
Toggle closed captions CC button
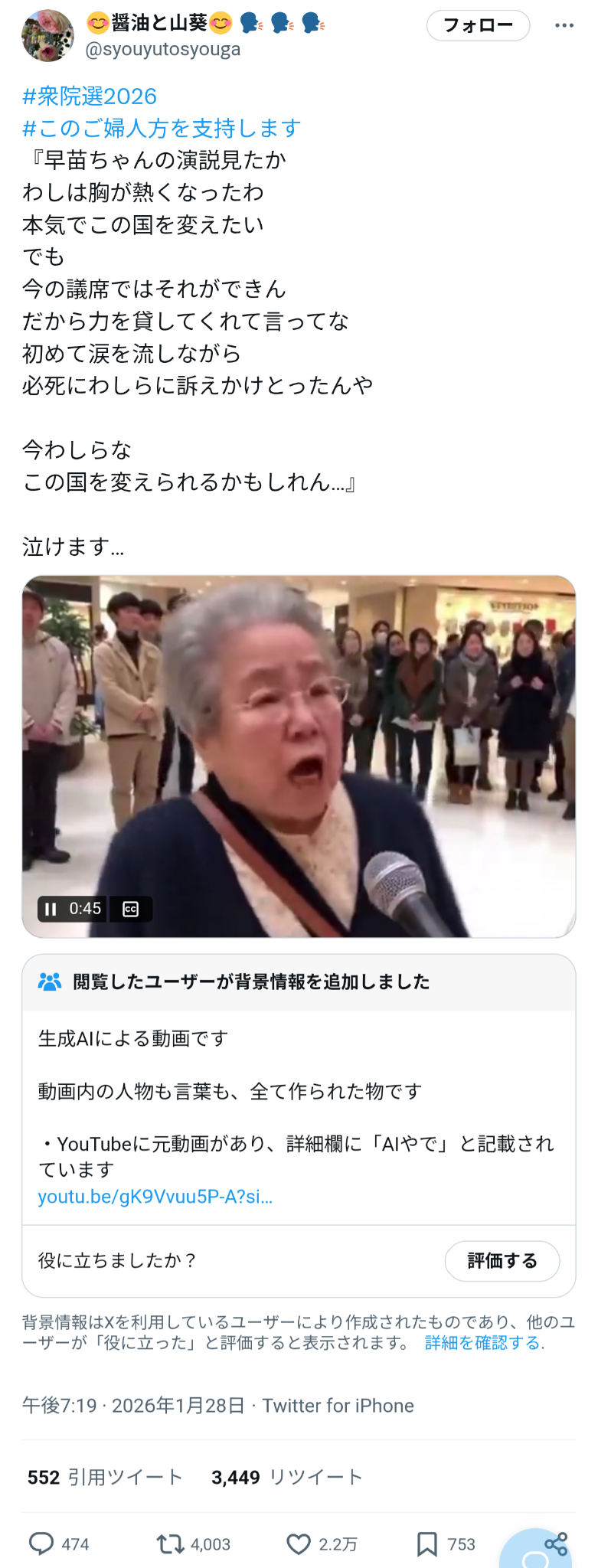click(131, 909)
